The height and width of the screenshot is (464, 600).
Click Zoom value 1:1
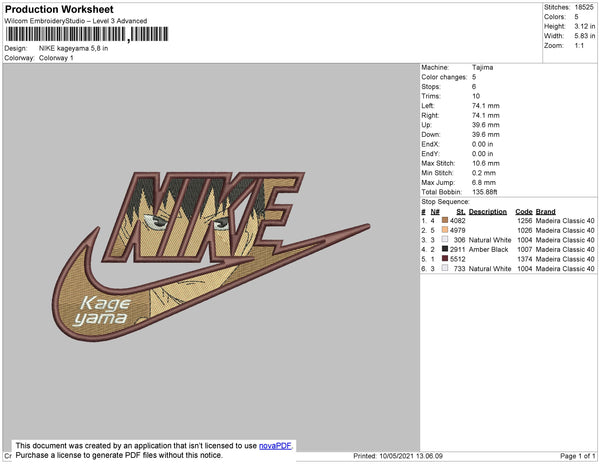coord(579,46)
